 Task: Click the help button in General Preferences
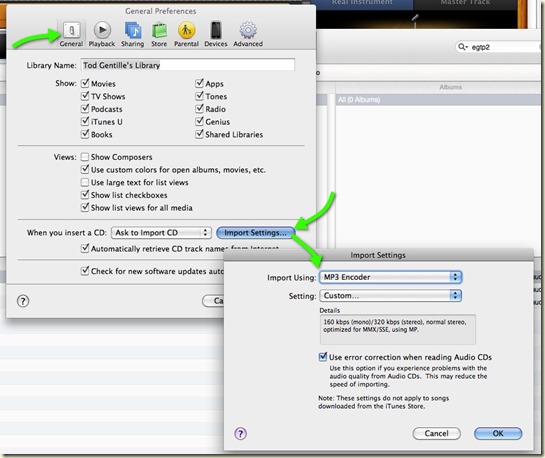tap(23, 301)
